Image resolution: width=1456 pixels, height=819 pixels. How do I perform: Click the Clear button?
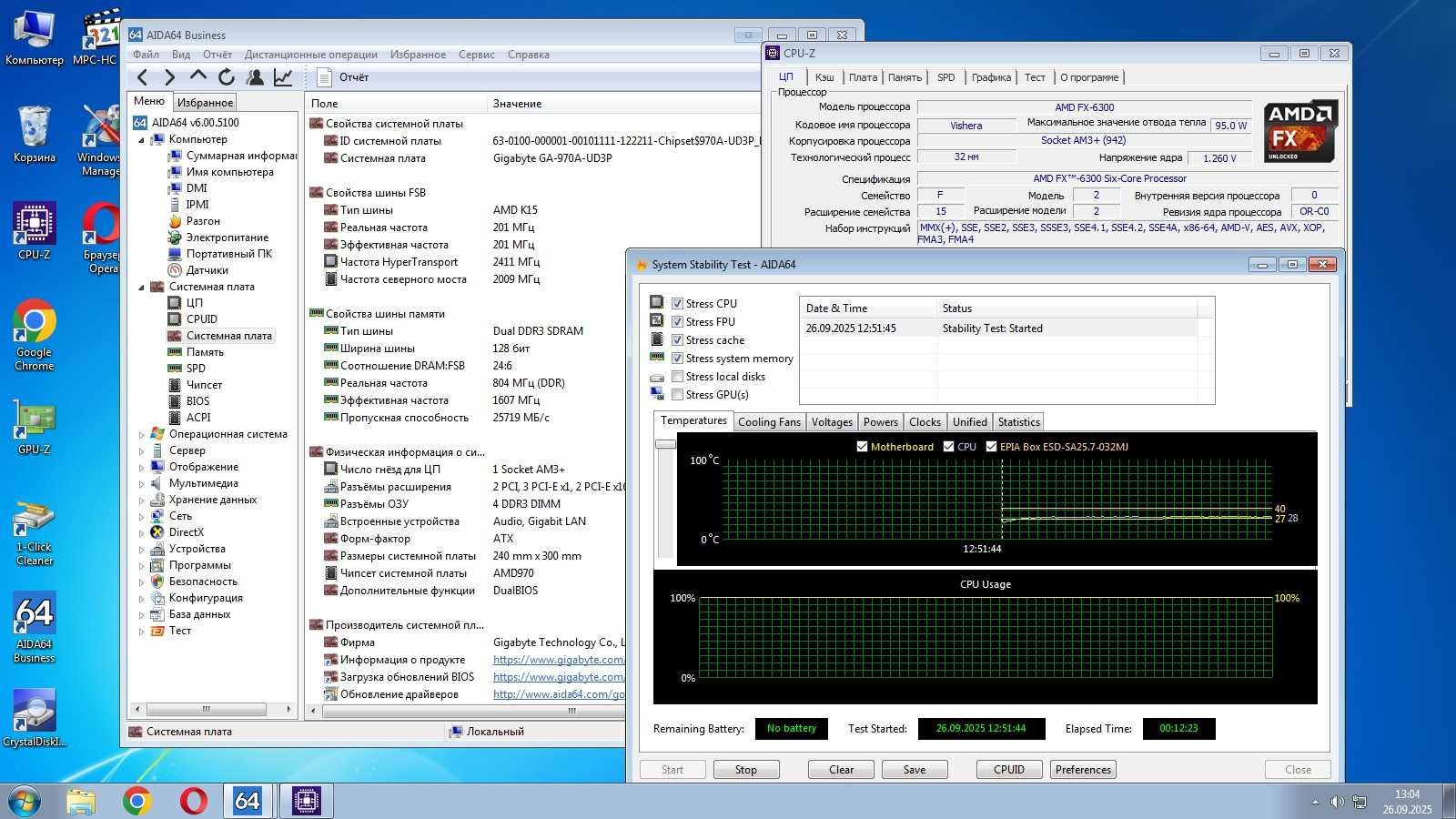(842, 770)
